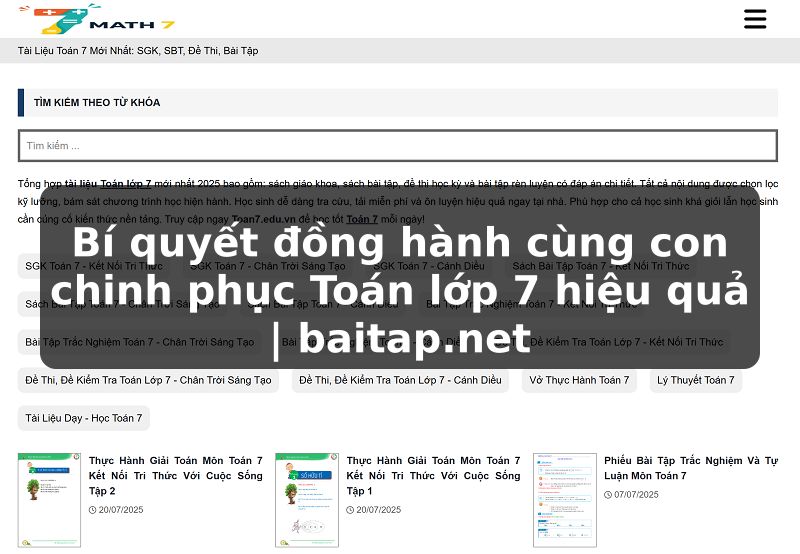Open tag Sách Bài Tập Toán 7 - Kết Nối Tri Thức
The width and height of the screenshot is (800, 554).
pyautogui.click(x=601, y=266)
